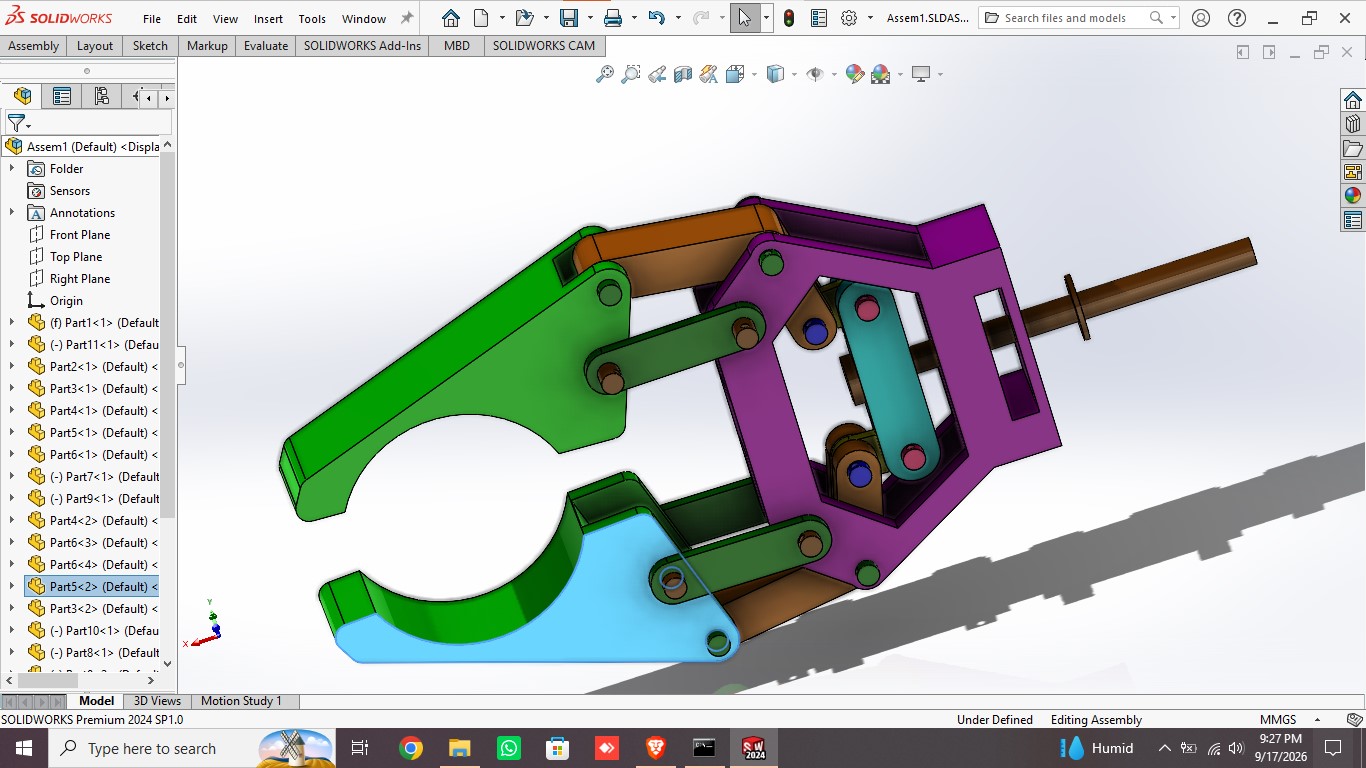The width and height of the screenshot is (1366, 768).
Task: Open the Section View tool
Action: tap(683, 74)
